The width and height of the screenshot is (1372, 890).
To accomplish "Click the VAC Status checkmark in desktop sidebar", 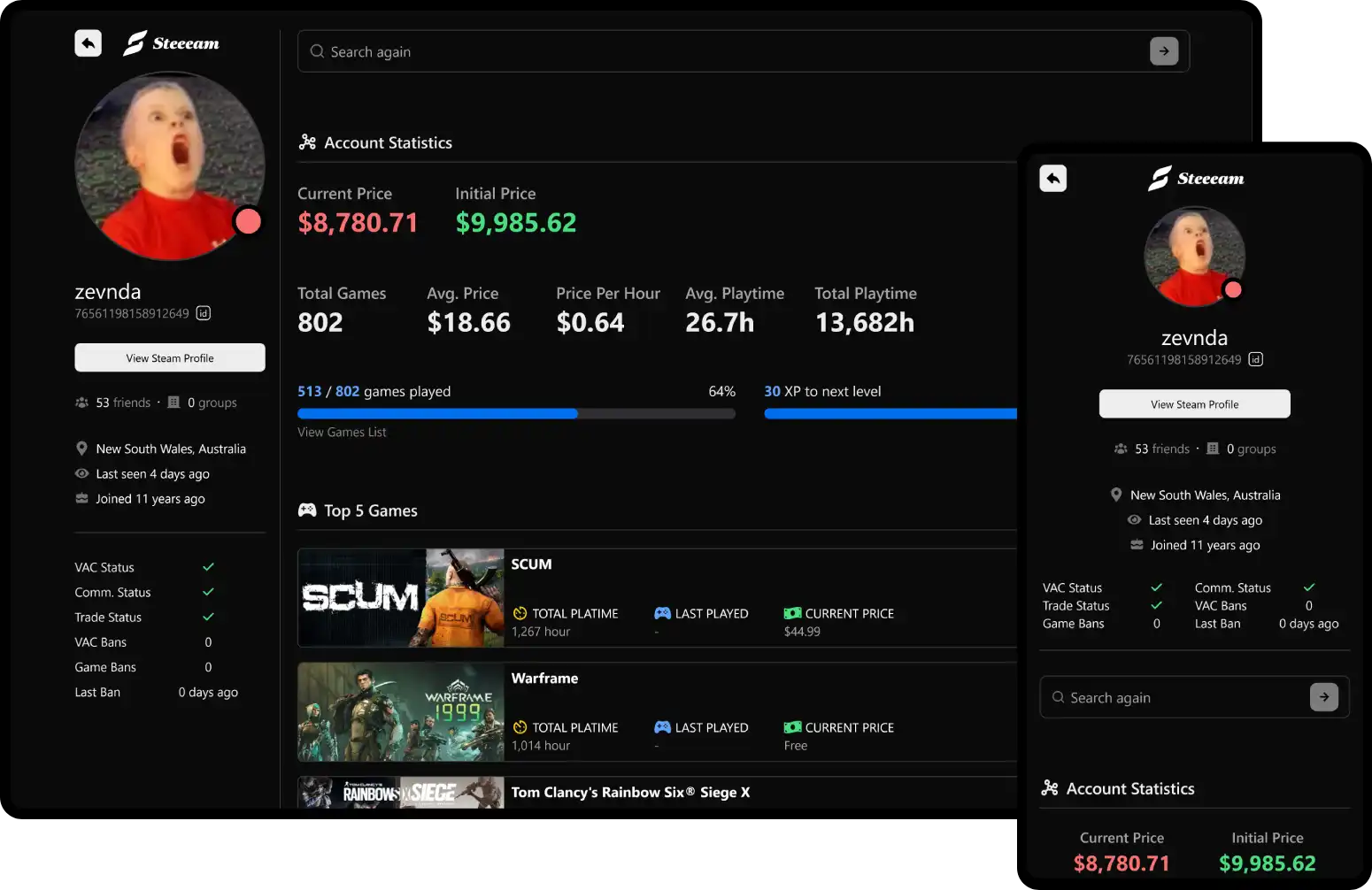I will [x=208, y=567].
